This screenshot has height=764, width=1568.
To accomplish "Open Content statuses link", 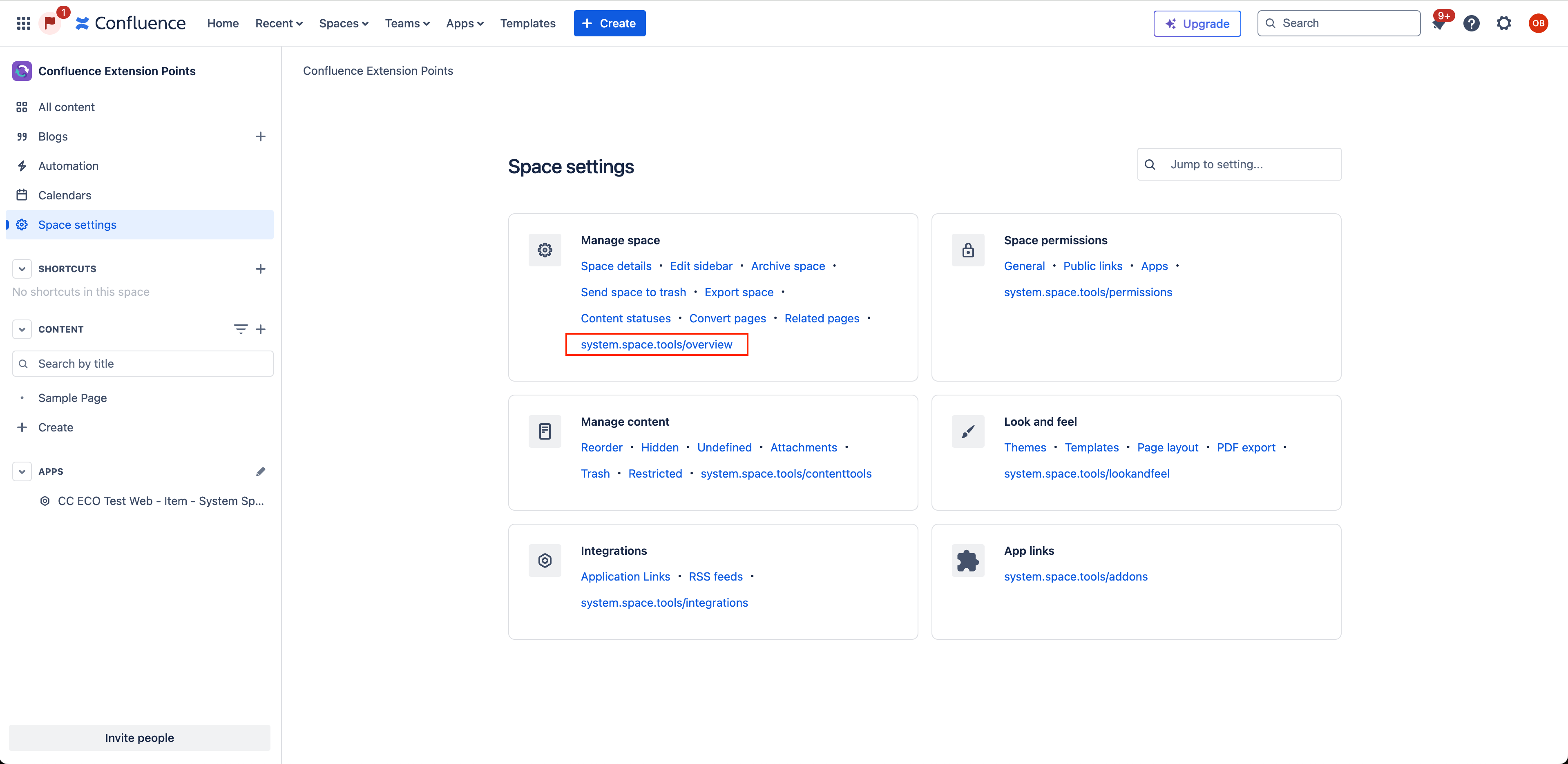I will click(625, 318).
